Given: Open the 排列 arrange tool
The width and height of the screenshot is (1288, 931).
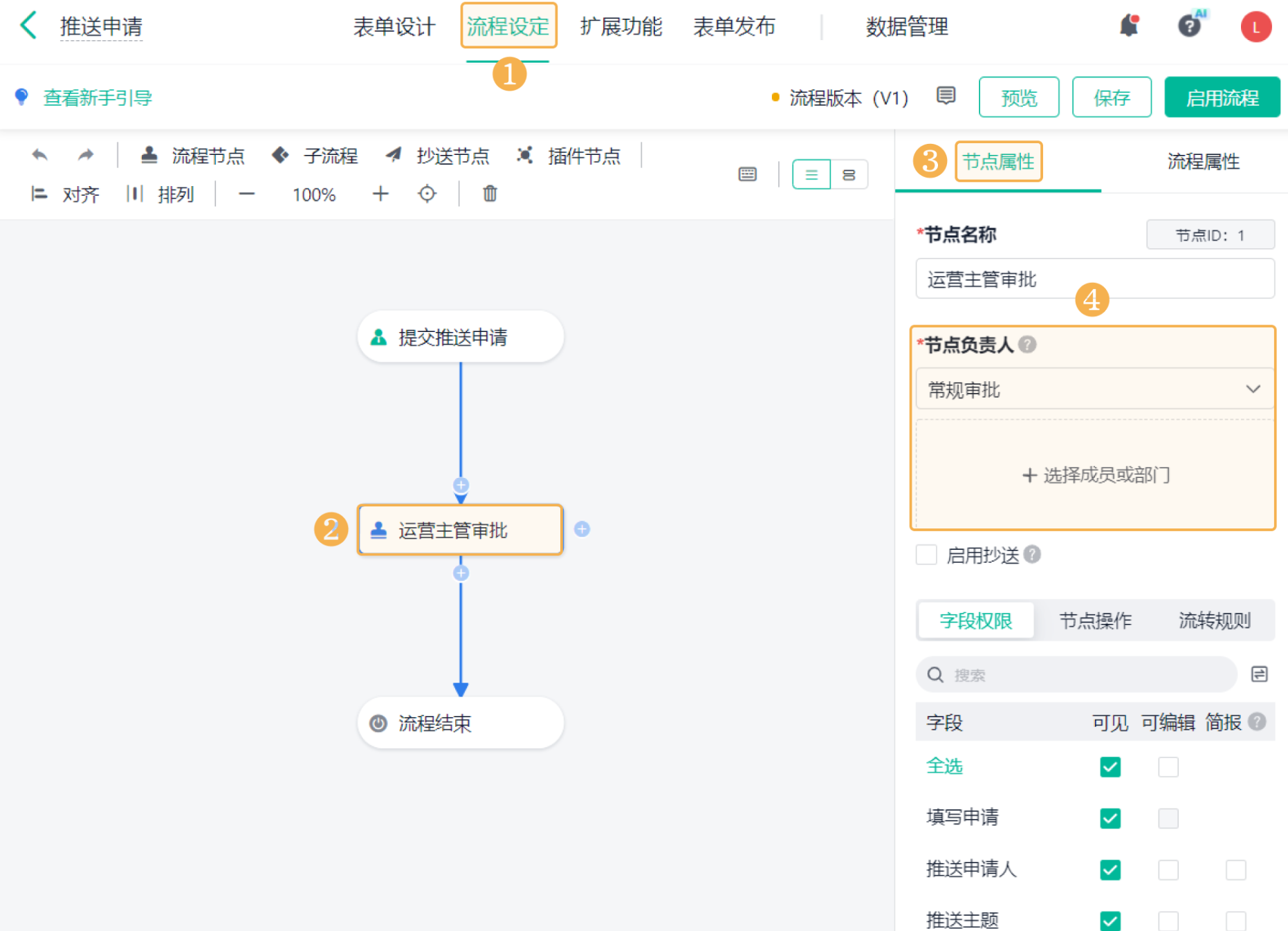Looking at the screenshot, I should pyautogui.click(x=160, y=194).
